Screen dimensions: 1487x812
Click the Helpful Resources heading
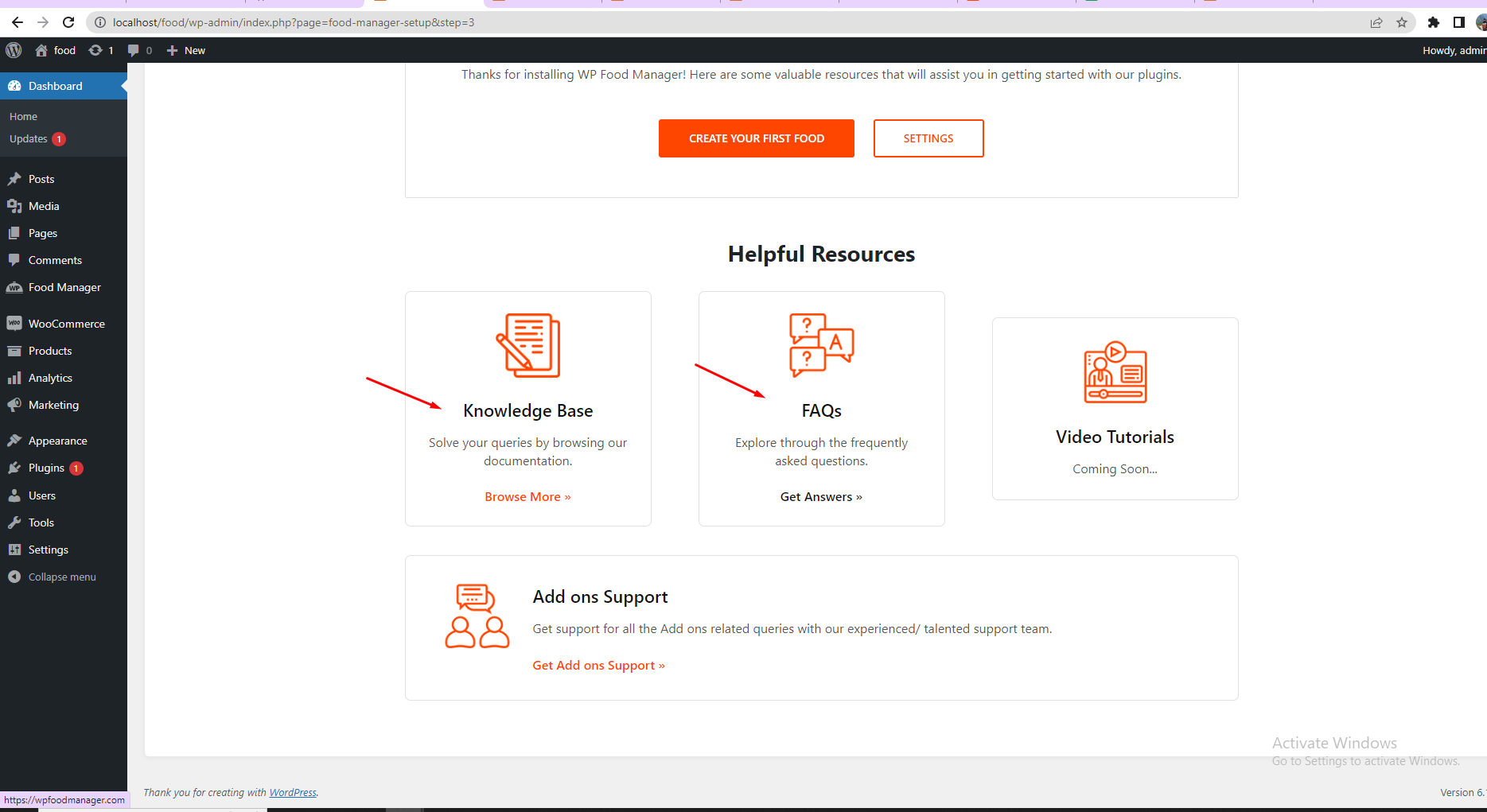coord(821,254)
